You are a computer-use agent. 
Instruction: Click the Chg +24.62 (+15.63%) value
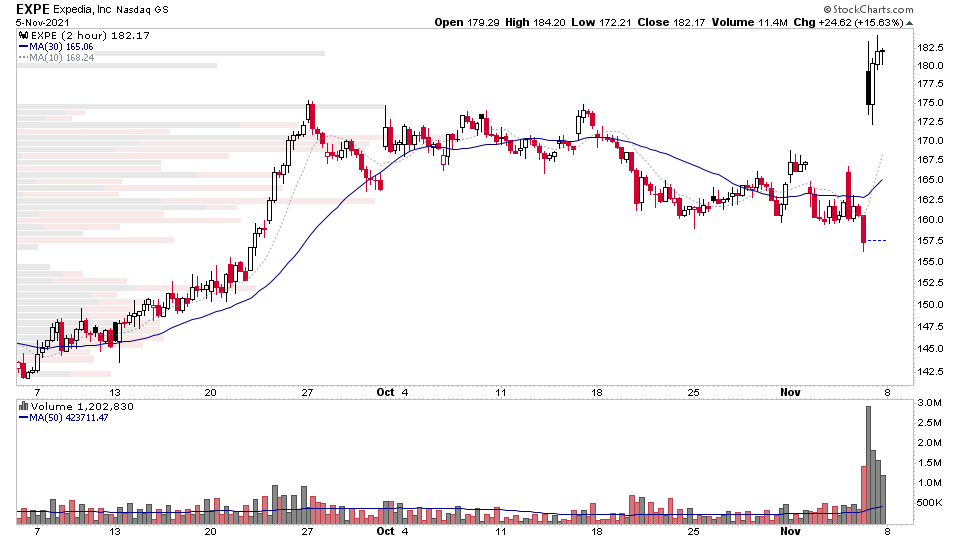pos(849,22)
